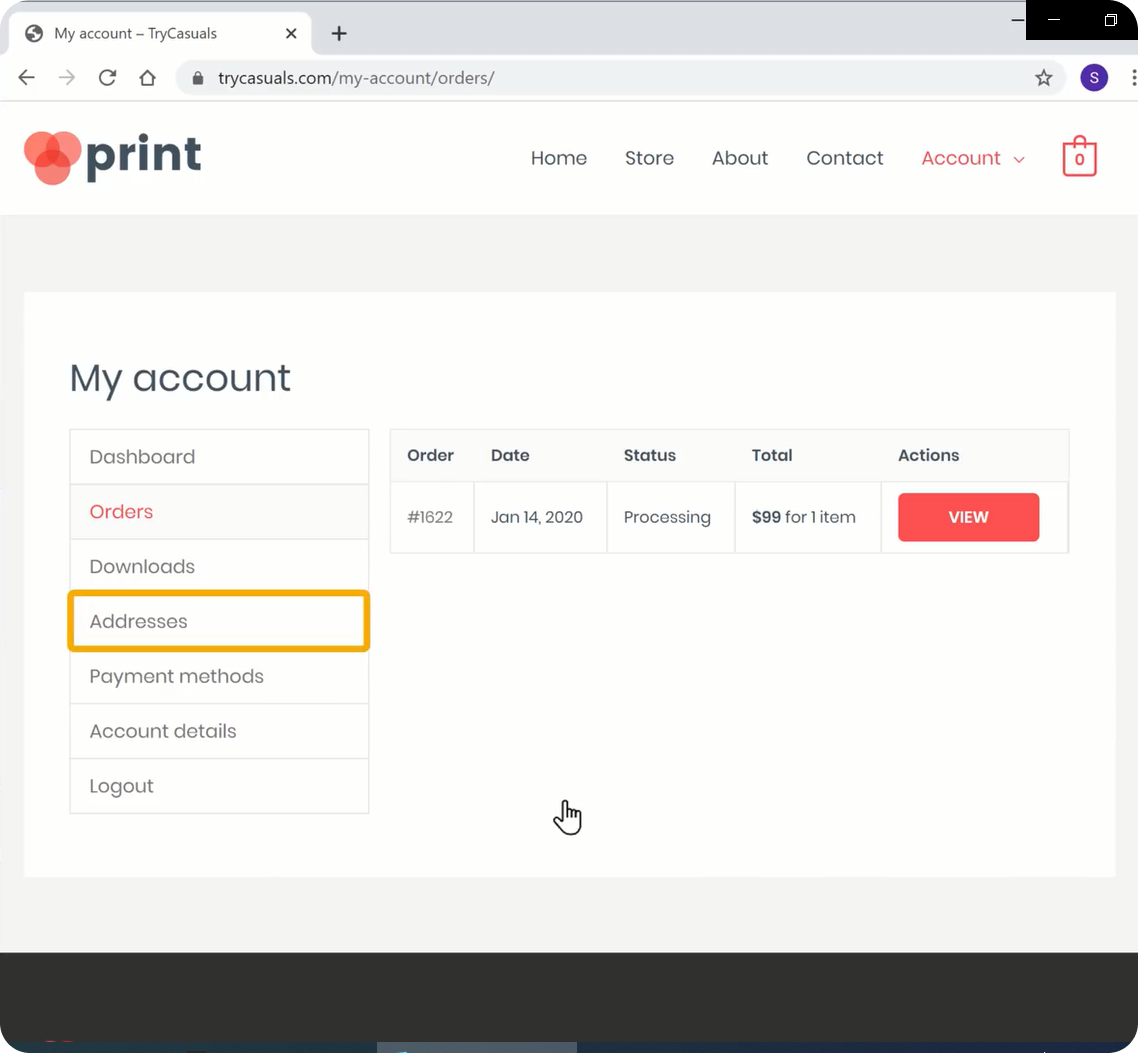Go to browser home icon

coord(147,78)
